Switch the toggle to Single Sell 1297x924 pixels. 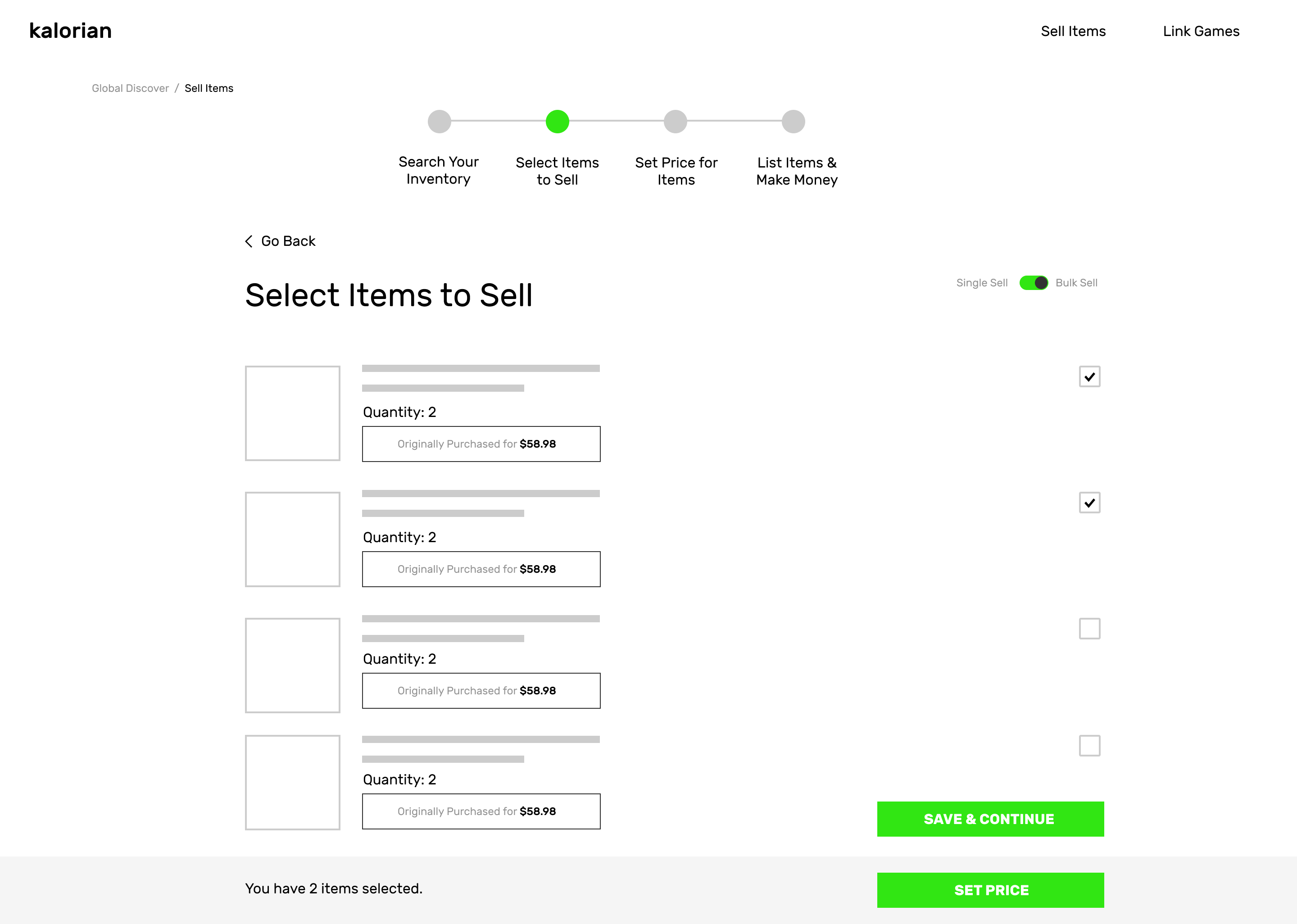(1034, 282)
